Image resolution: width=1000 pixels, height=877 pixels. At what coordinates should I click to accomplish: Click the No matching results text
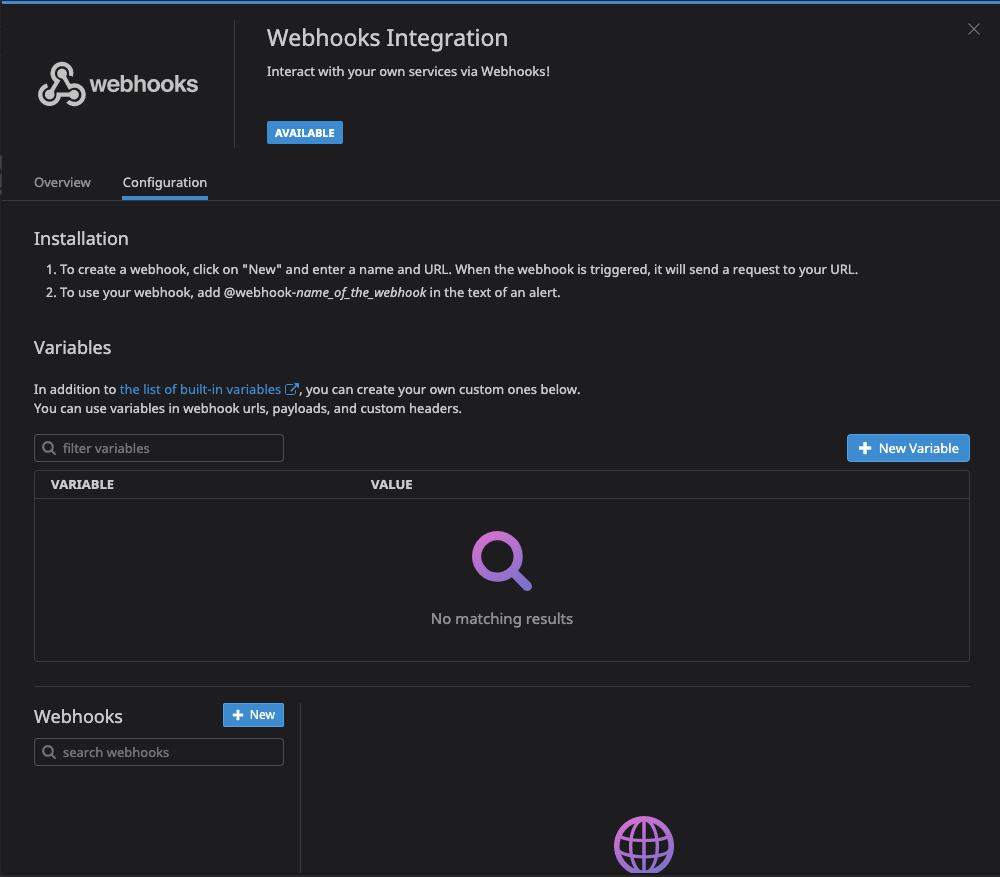click(x=502, y=619)
